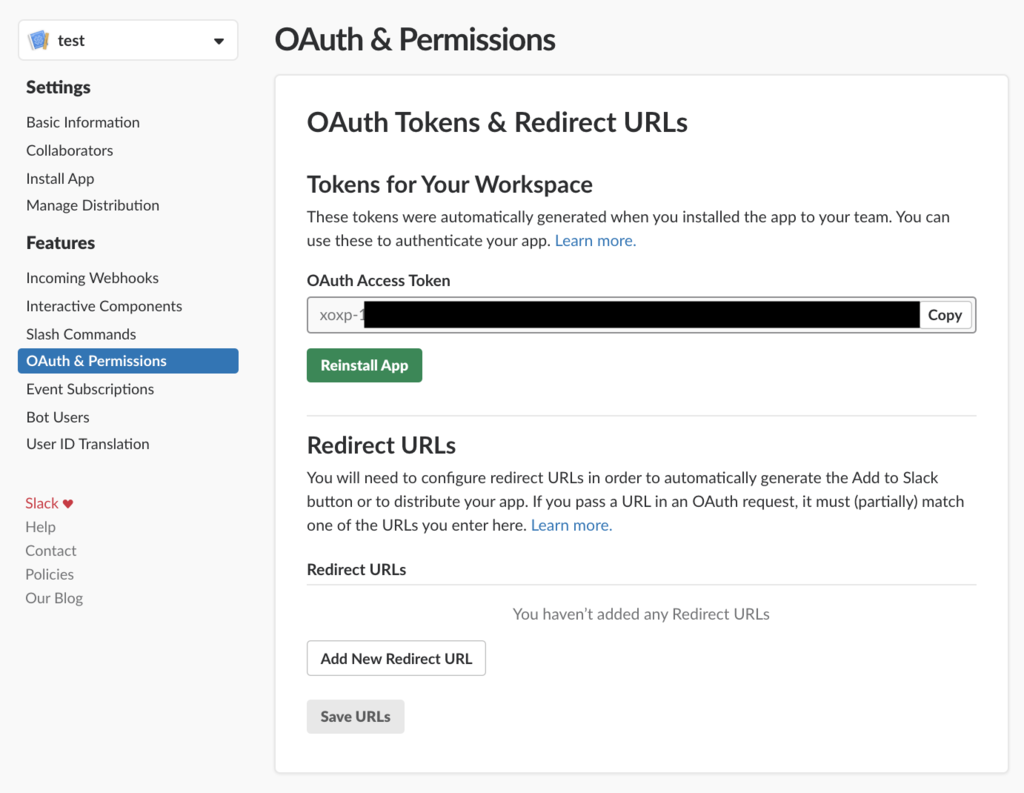
Task: Open Incoming Webhooks feature
Action: 92,278
